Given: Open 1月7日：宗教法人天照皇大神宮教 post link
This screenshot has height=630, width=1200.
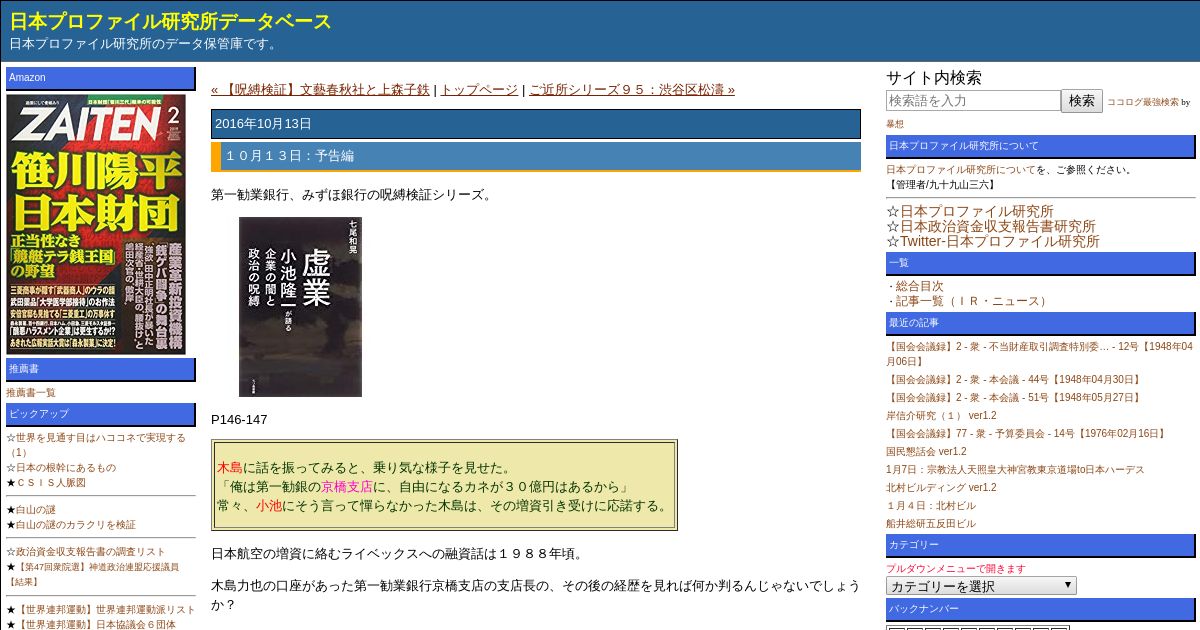Looking at the screenshot, I should 1015,470.
